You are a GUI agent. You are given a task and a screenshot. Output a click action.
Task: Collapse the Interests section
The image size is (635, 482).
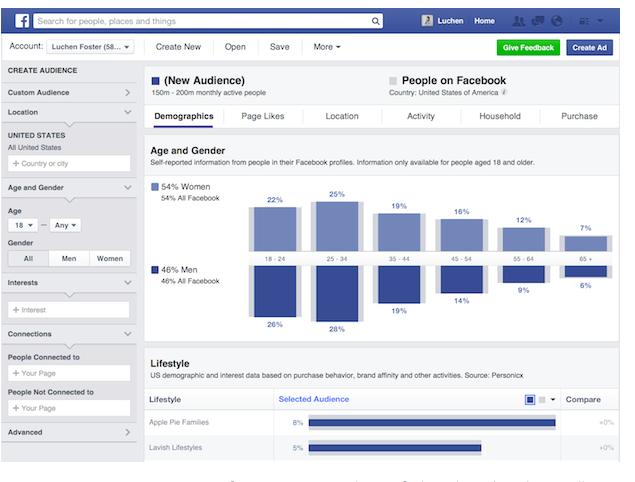tap(69, 283)
